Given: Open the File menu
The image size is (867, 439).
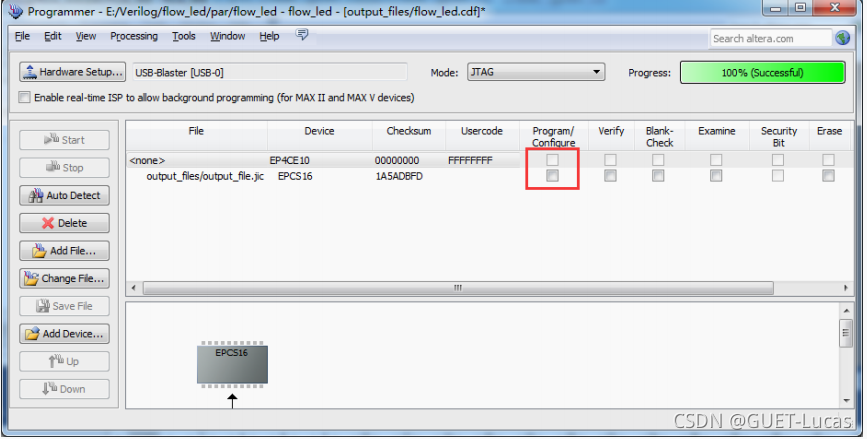Looking at the screenshot, I should (22, 36).
